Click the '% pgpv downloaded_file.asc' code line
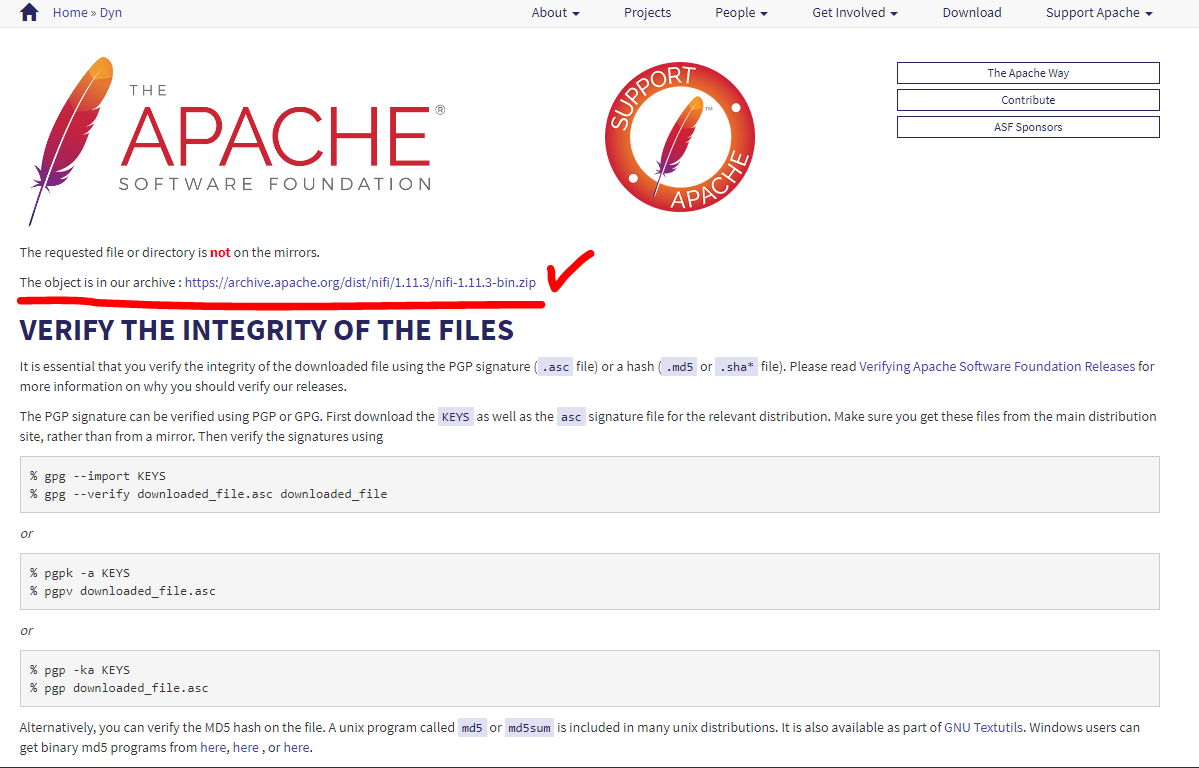Viewport: 1199px width, 768px height. [123, 591]
